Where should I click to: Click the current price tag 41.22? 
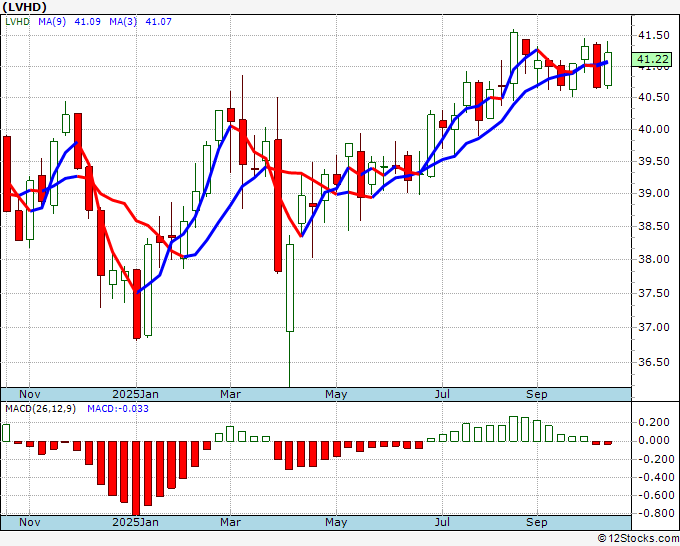(x=652, y=59)
